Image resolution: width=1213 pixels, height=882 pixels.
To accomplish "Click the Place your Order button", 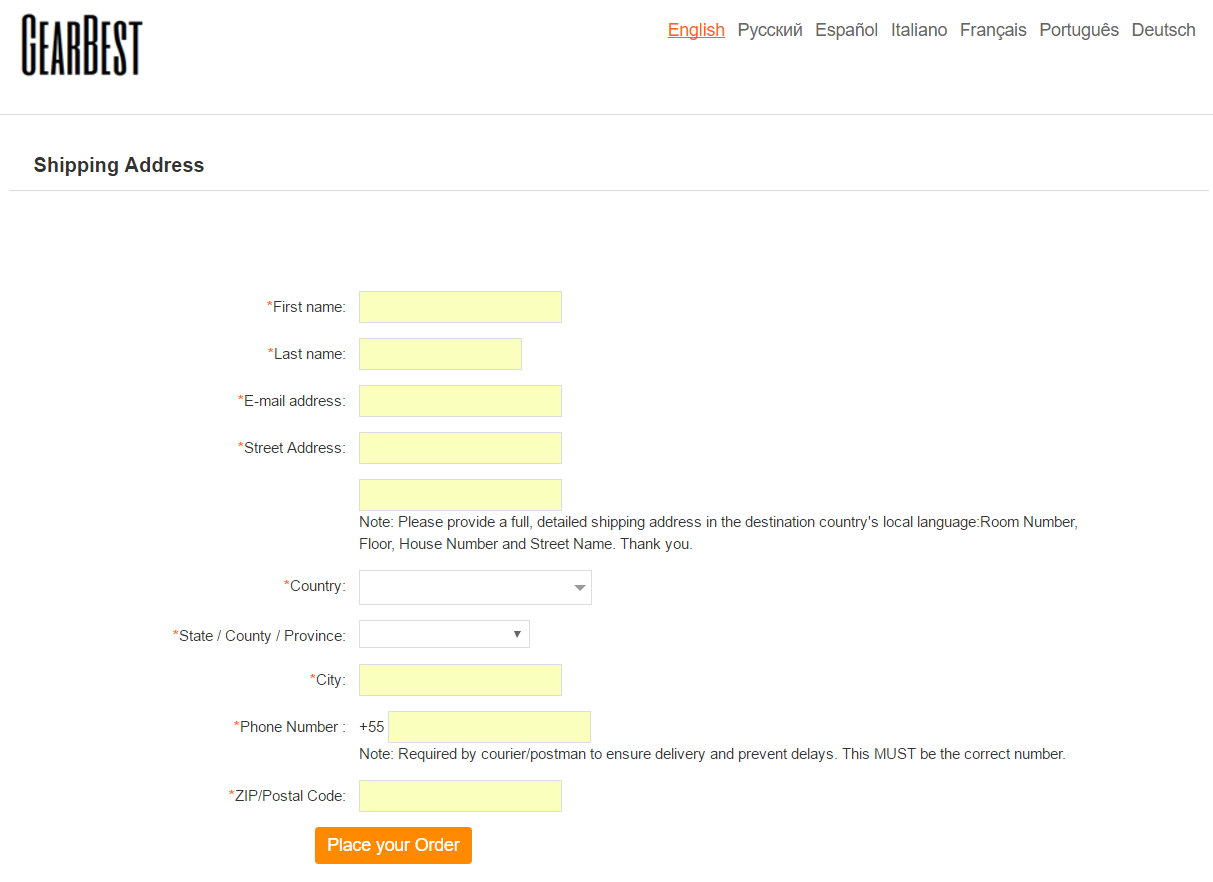I will click(x=393, y=845).
